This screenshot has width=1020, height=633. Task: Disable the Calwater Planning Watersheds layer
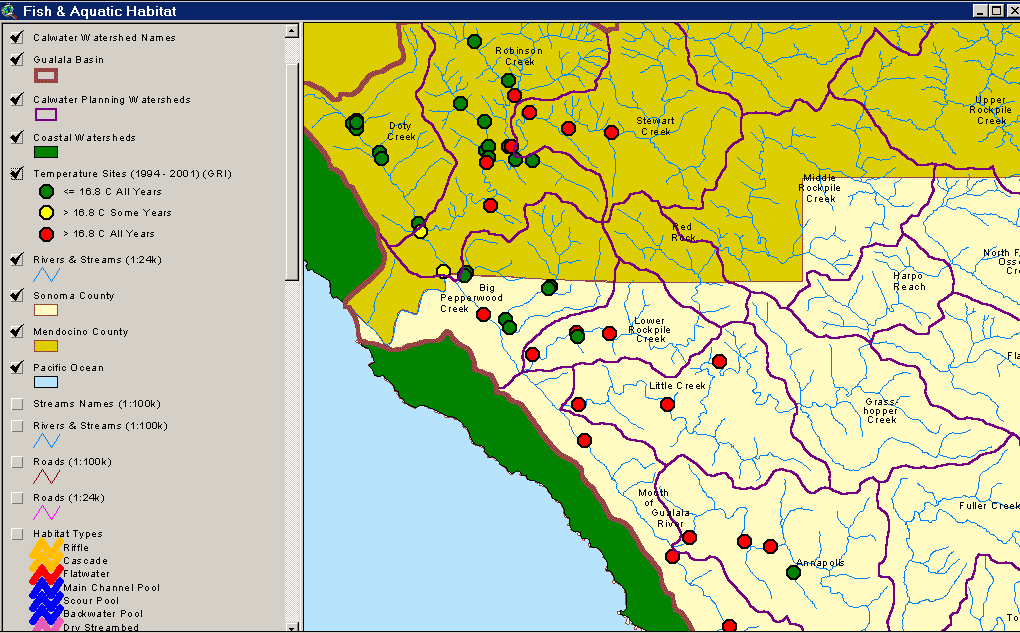pyautogui.click(x=18, y=100)
